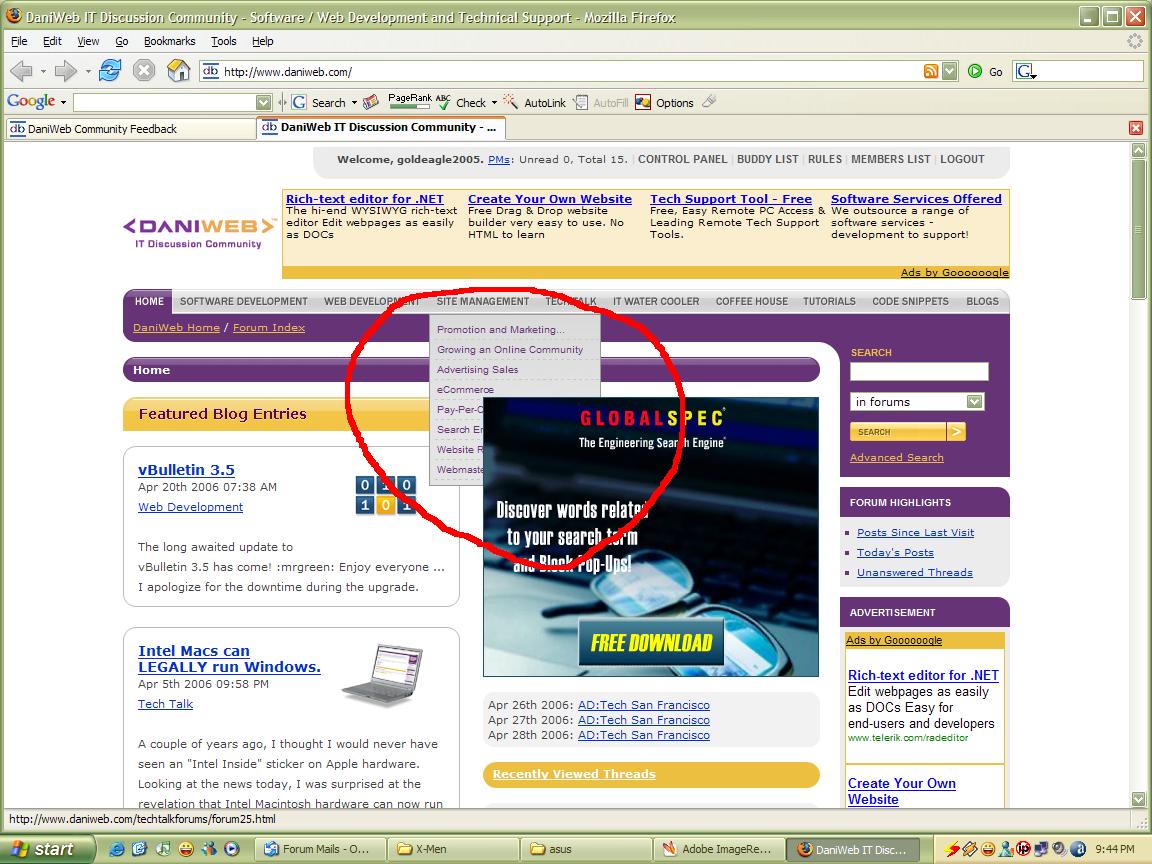Click Unanswered Threads link
Viewport: 1152px width, 864px height.
pos(915,572)
